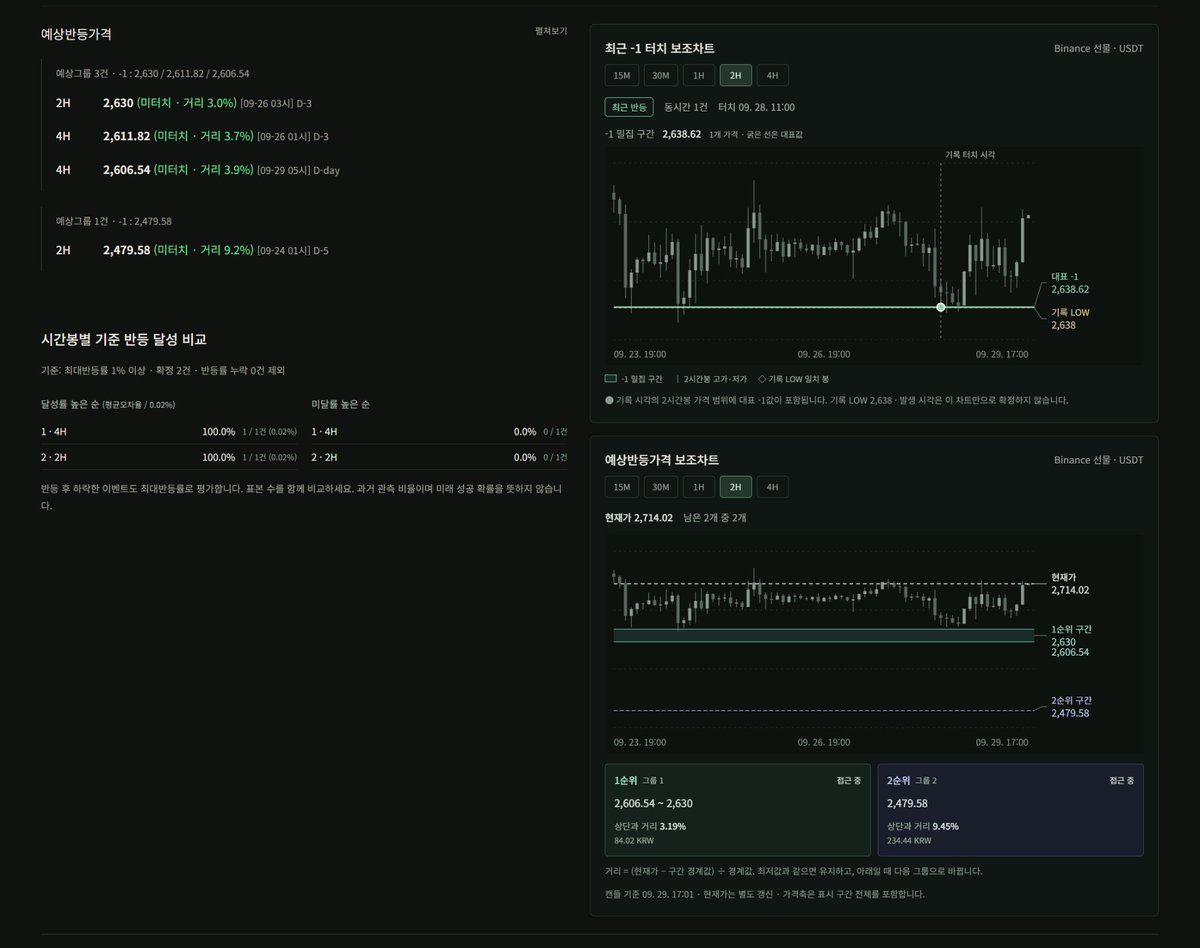Click the 대표 -1 2,638.62 chart label
The width and height of the screenshot is (1200, 948).
(1070, 283)
